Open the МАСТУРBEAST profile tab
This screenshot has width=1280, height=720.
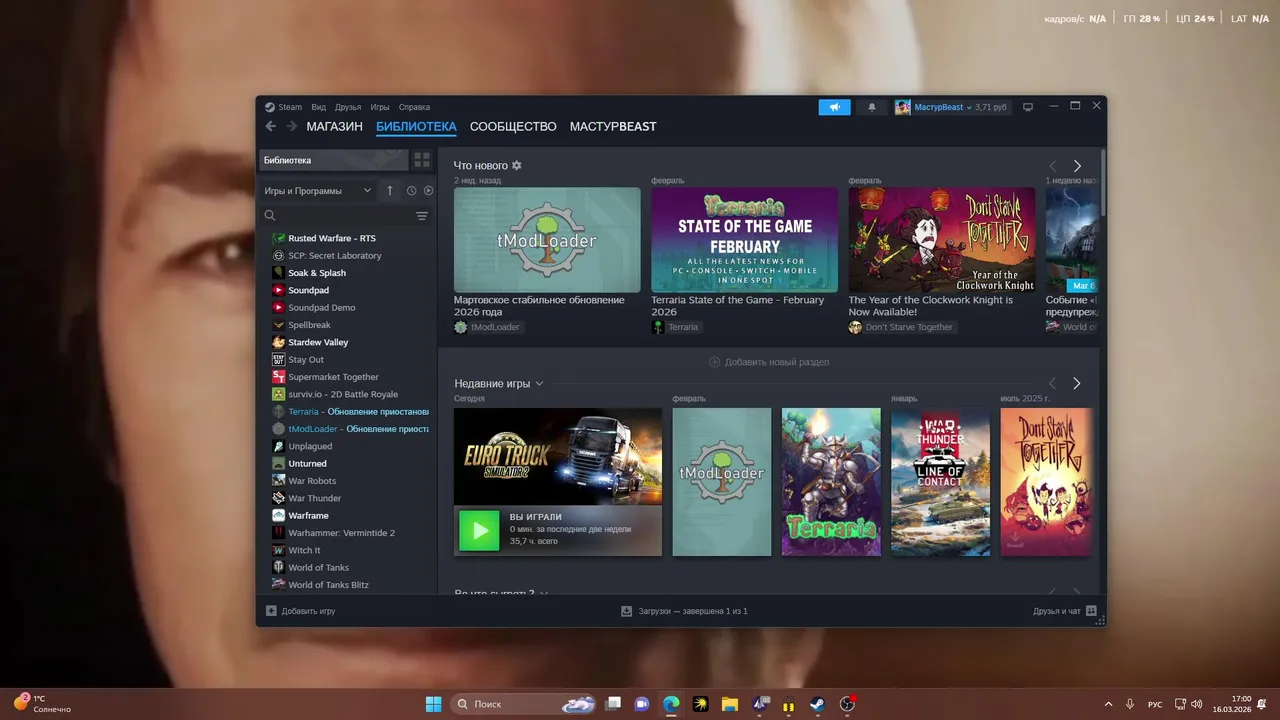pyautogui.click(x=613, y=127)
